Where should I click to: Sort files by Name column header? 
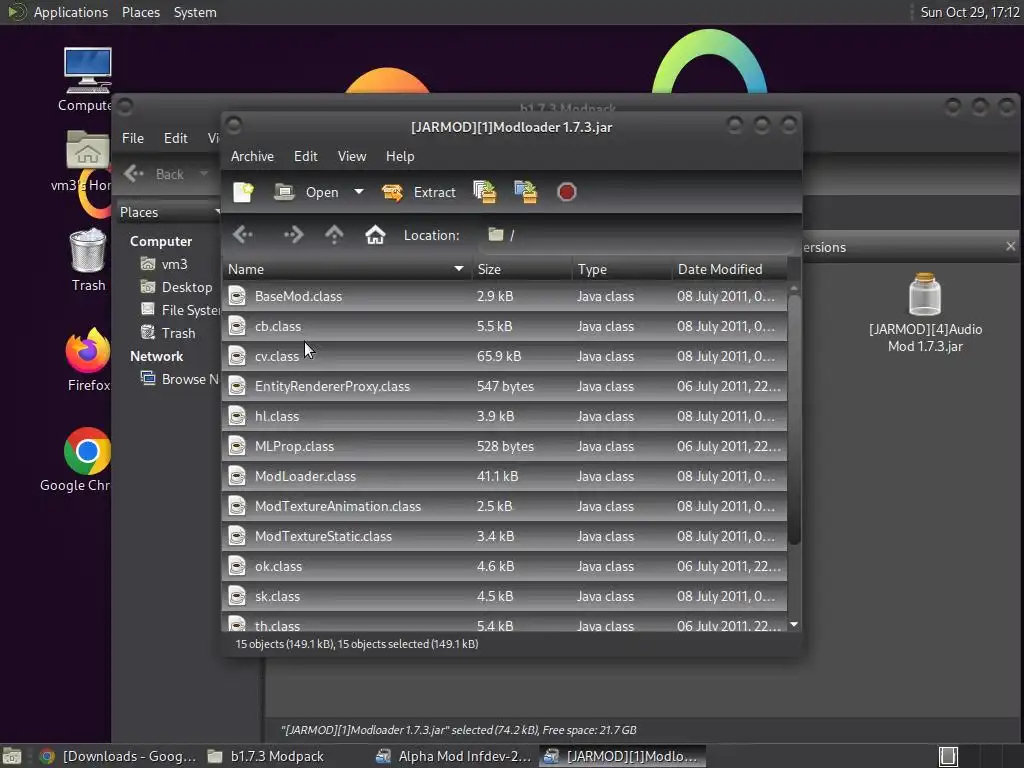pyautogui.click(x=347, y=269)
